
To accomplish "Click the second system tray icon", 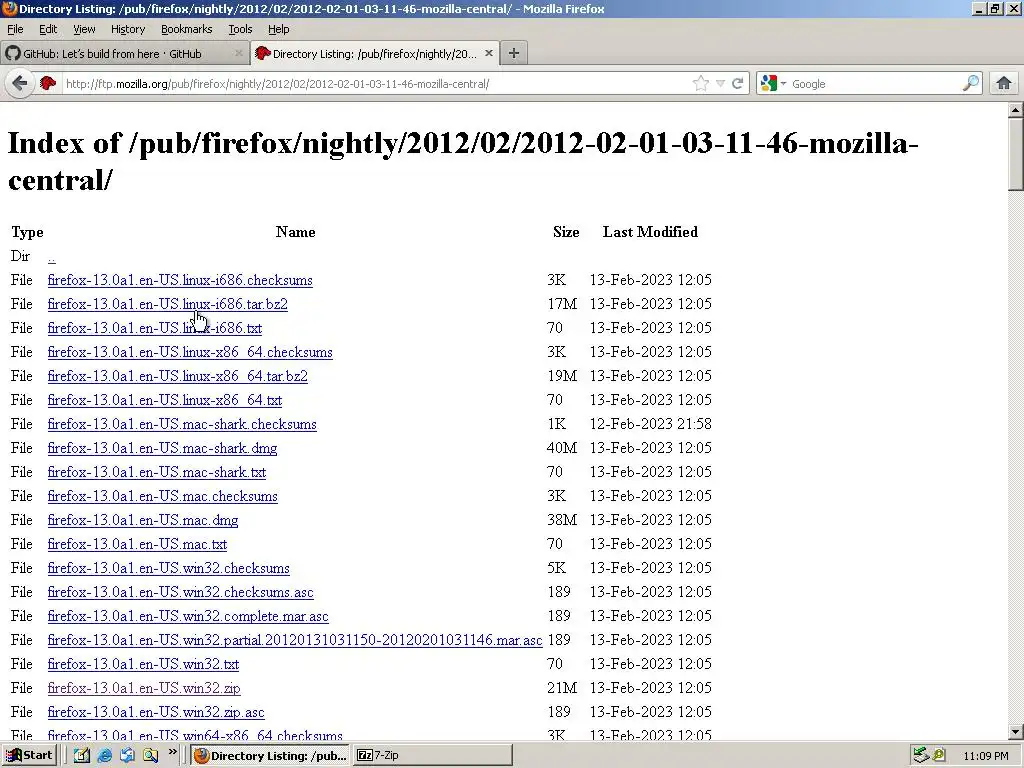I will (939, 756).
